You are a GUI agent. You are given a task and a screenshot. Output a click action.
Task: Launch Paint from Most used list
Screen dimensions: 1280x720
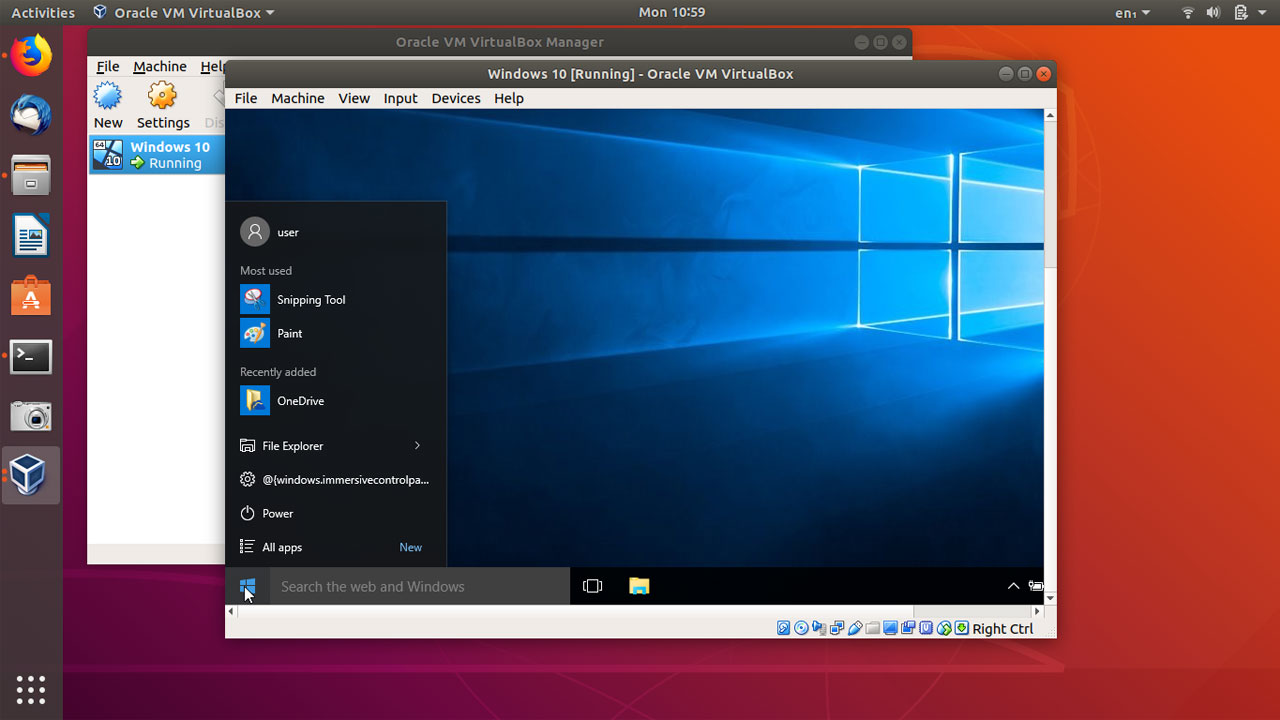pyautogui.click(x=289, y=333)
